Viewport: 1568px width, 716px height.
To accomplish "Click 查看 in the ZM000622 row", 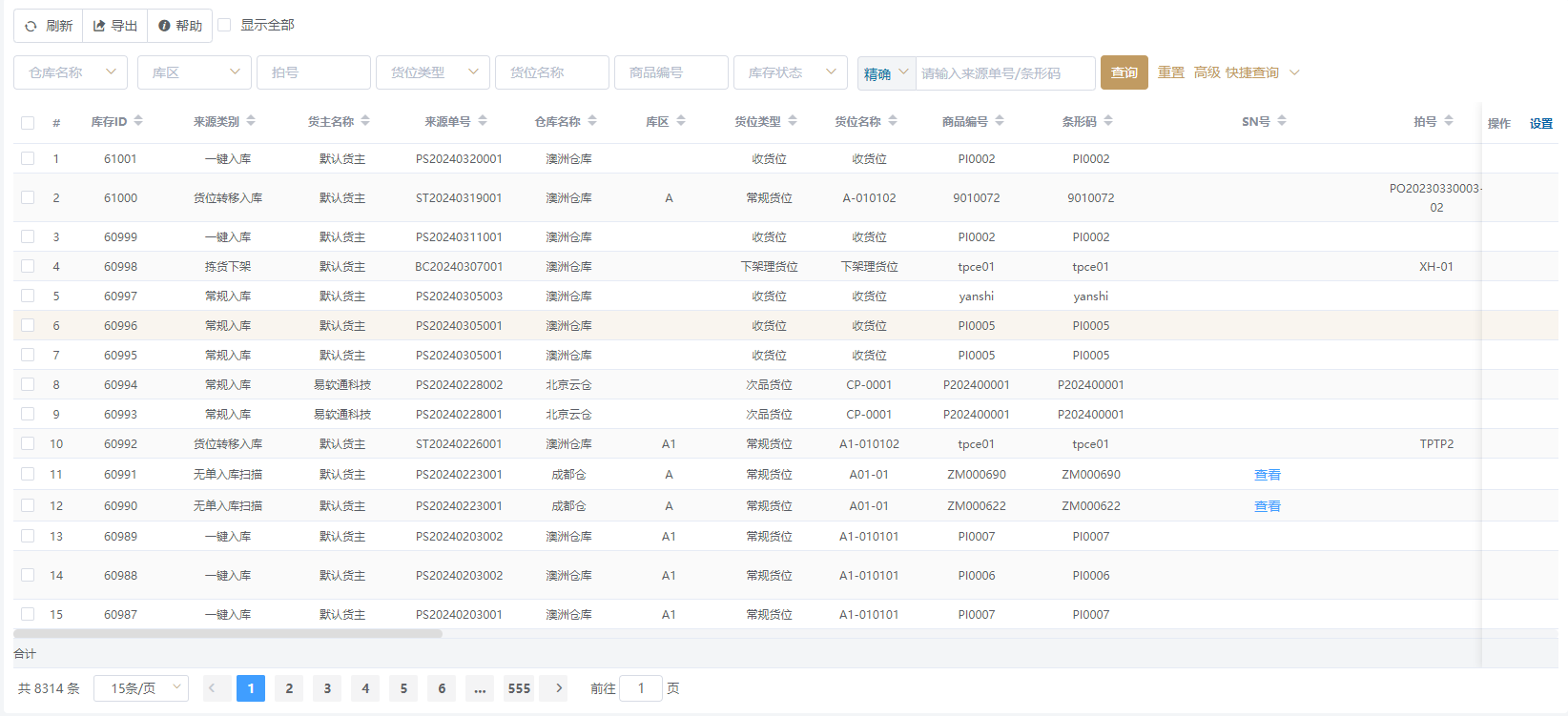I will pos(1268,506).
